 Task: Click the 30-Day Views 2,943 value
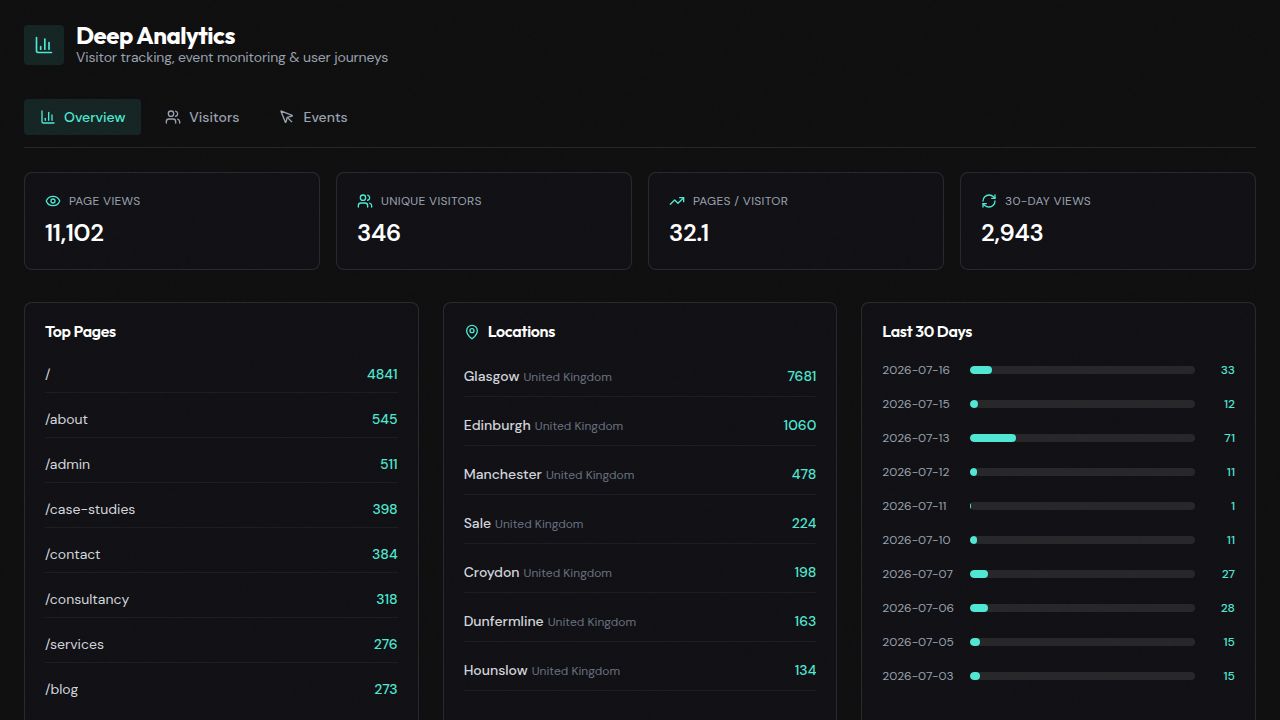pyautogui.click(x=1012, y=233)
